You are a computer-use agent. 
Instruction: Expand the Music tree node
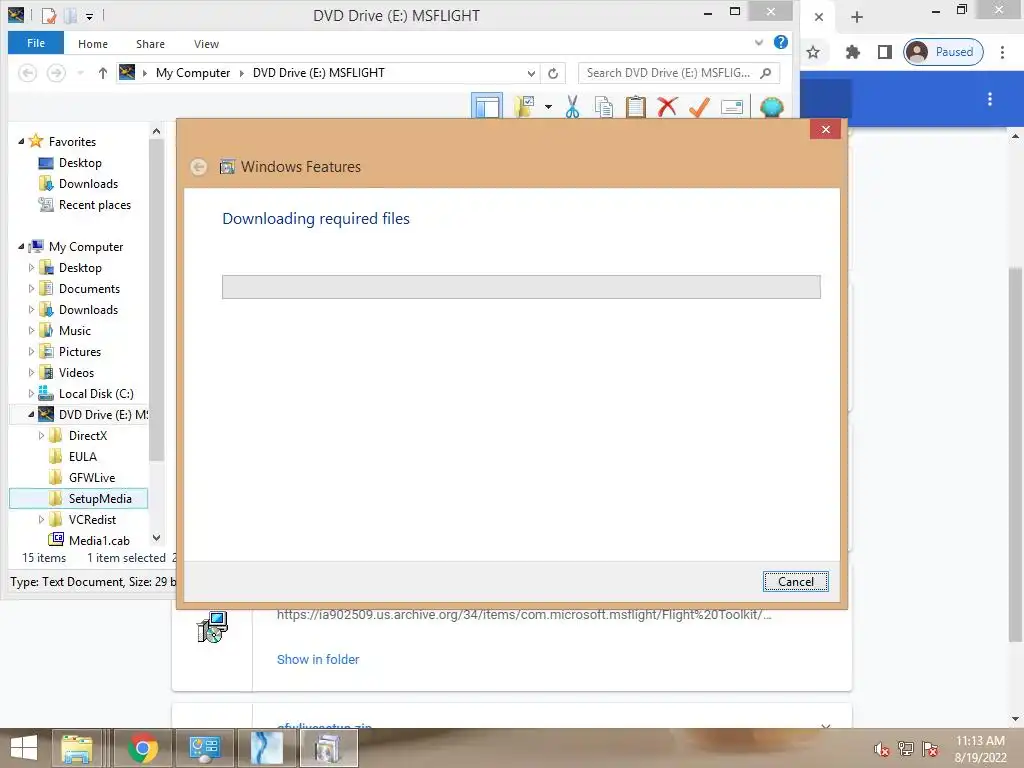(31, 330)
